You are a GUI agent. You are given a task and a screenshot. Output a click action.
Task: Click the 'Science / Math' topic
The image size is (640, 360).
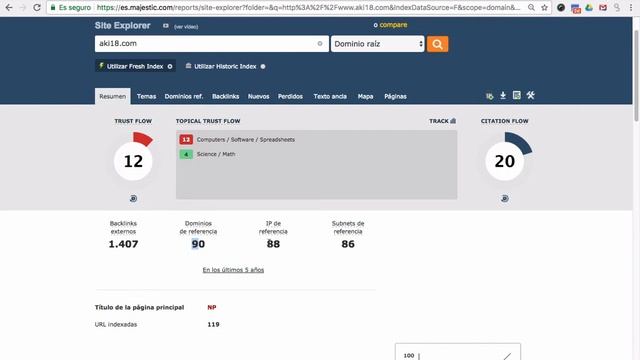216,154
